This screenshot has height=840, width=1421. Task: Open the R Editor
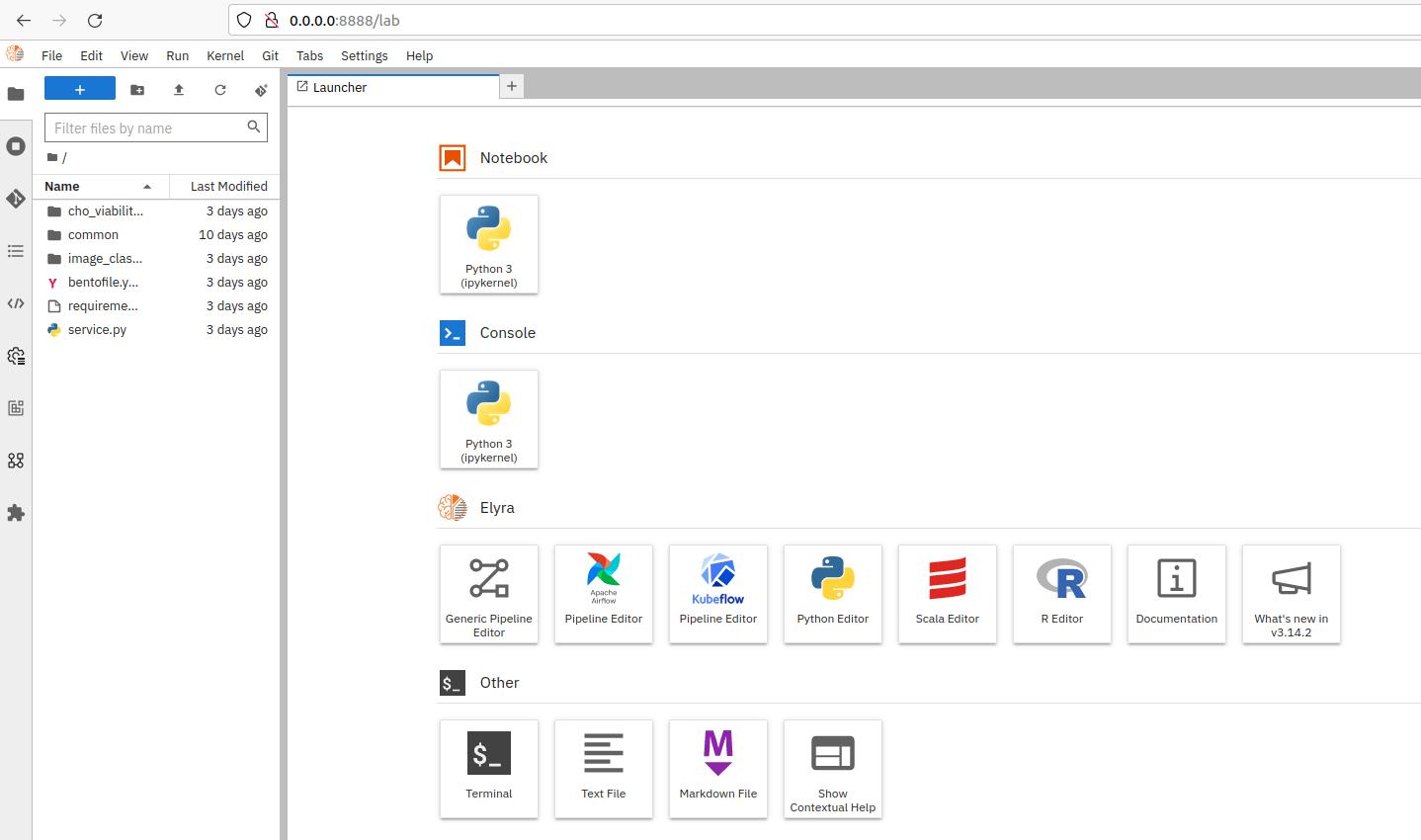[1062, 594]
